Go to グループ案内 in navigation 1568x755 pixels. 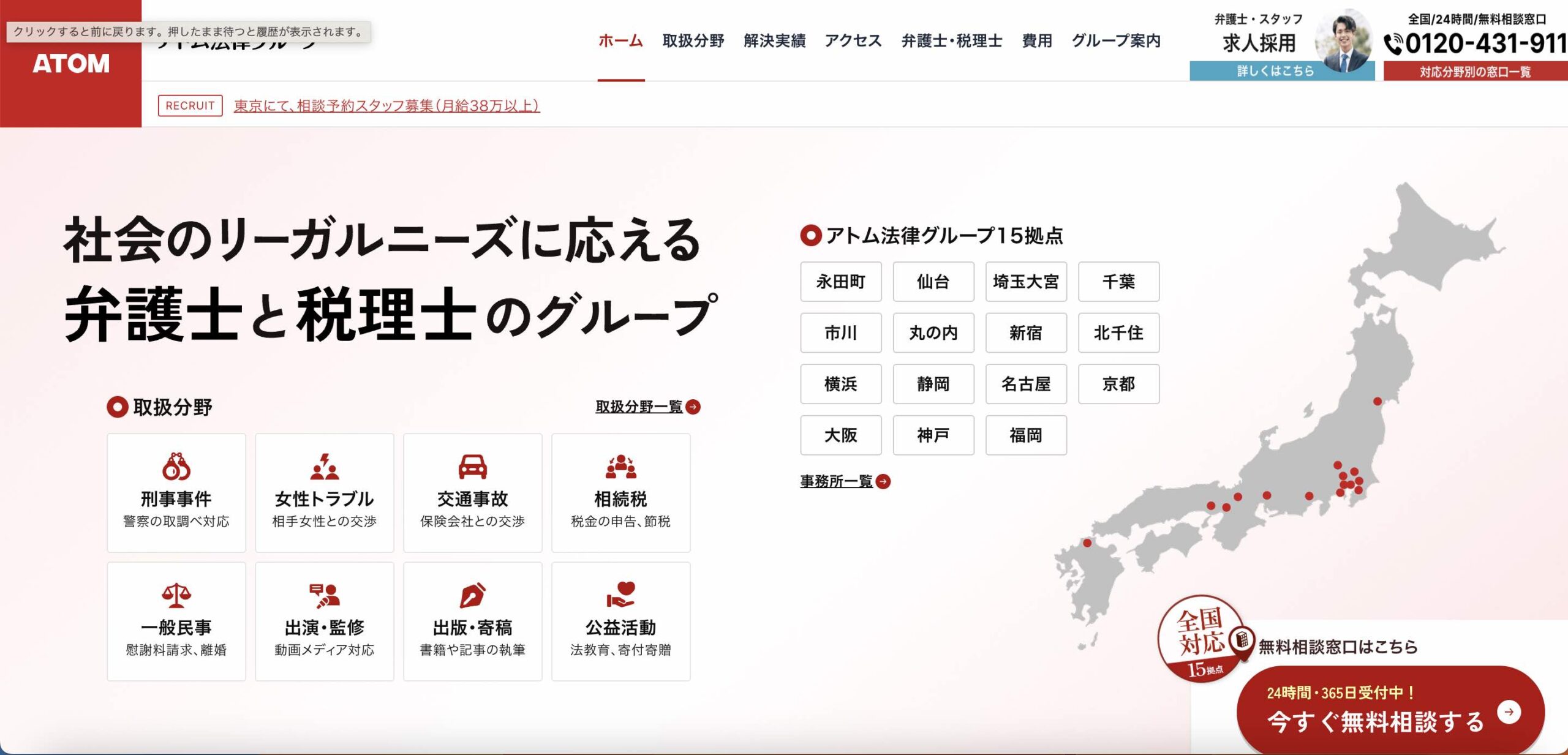[1115, 41]
